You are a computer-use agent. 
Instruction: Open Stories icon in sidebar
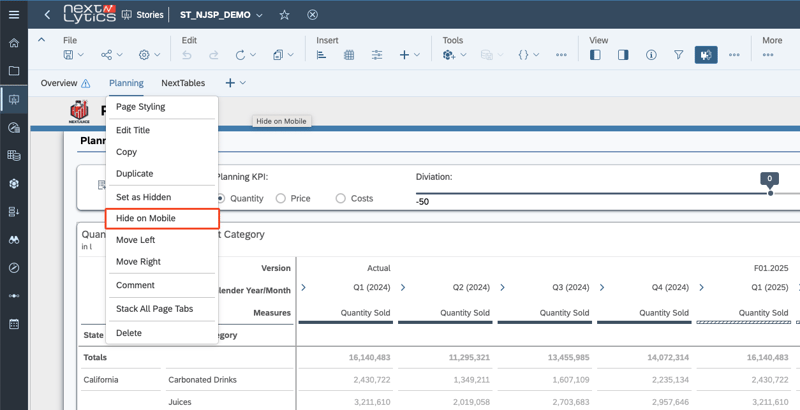14,99
